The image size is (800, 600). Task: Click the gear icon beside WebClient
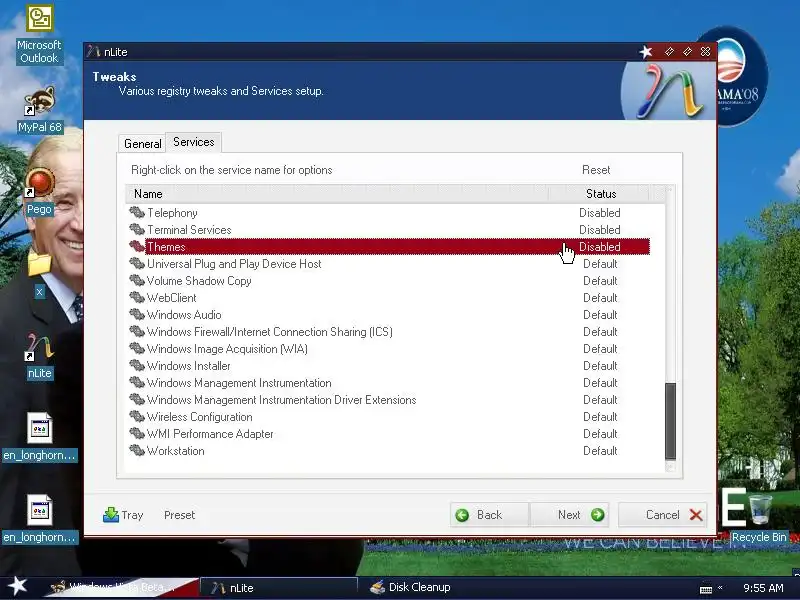[137, 297]
